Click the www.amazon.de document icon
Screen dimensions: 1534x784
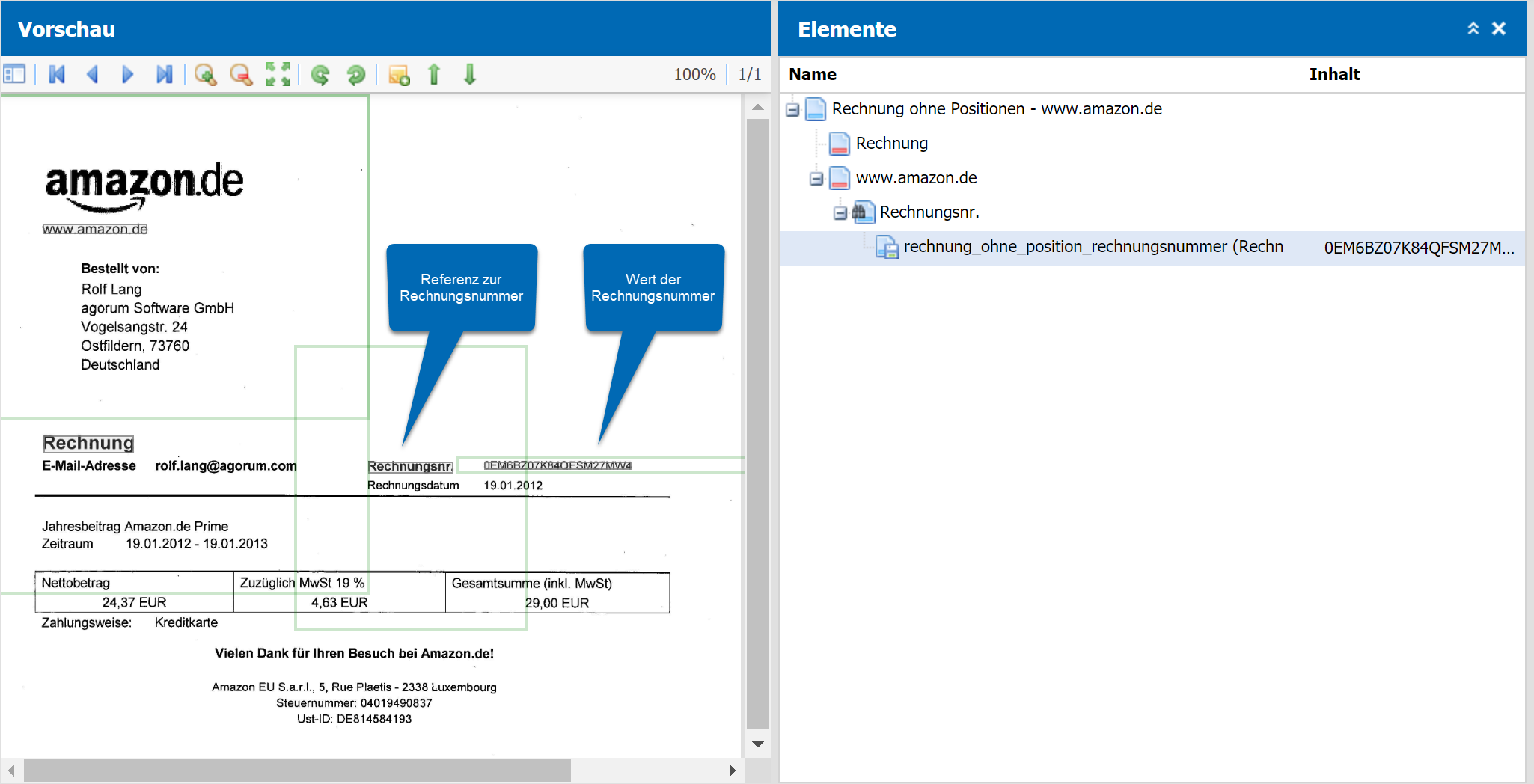tap(840, 177)
